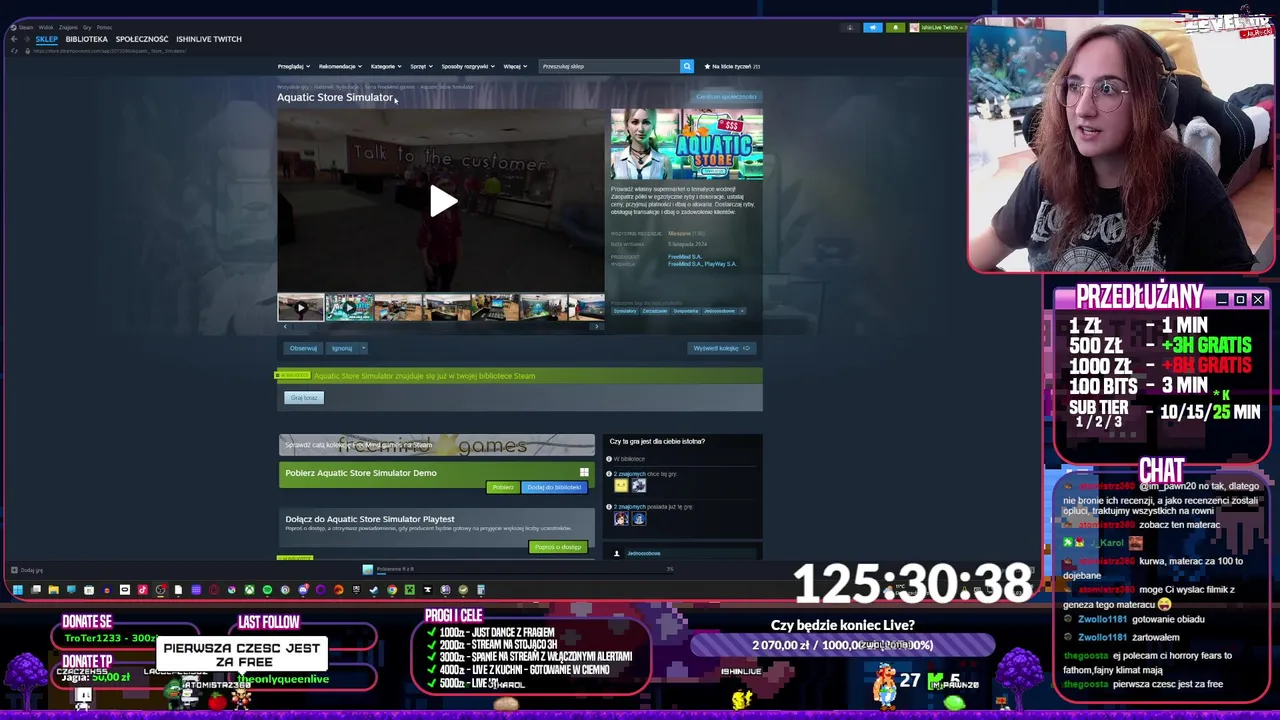Open Steam icon in the taskbar
The width and height of the screenshot is (1280, 720).
coord(374,590)
